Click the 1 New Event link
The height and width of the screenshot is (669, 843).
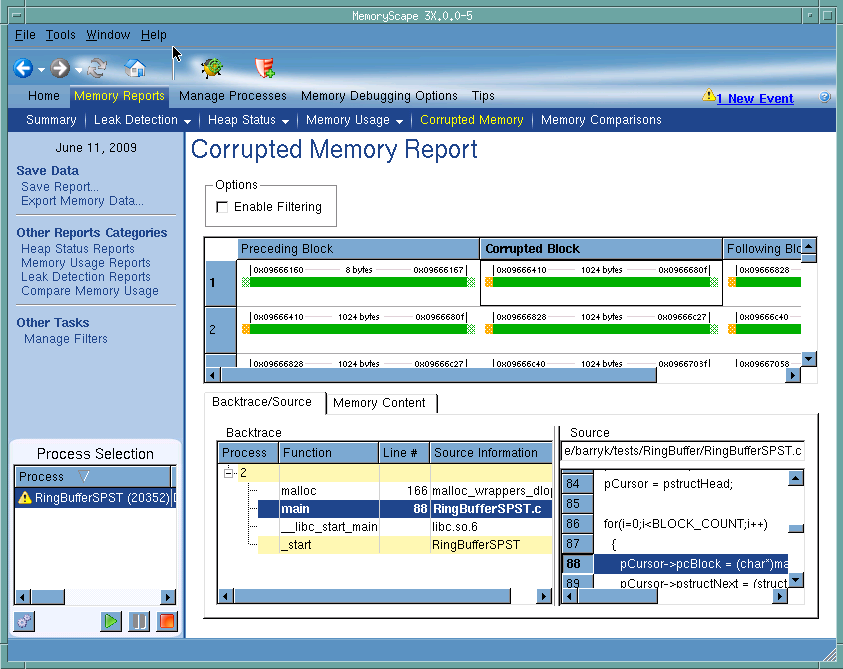tap(754, 98)
